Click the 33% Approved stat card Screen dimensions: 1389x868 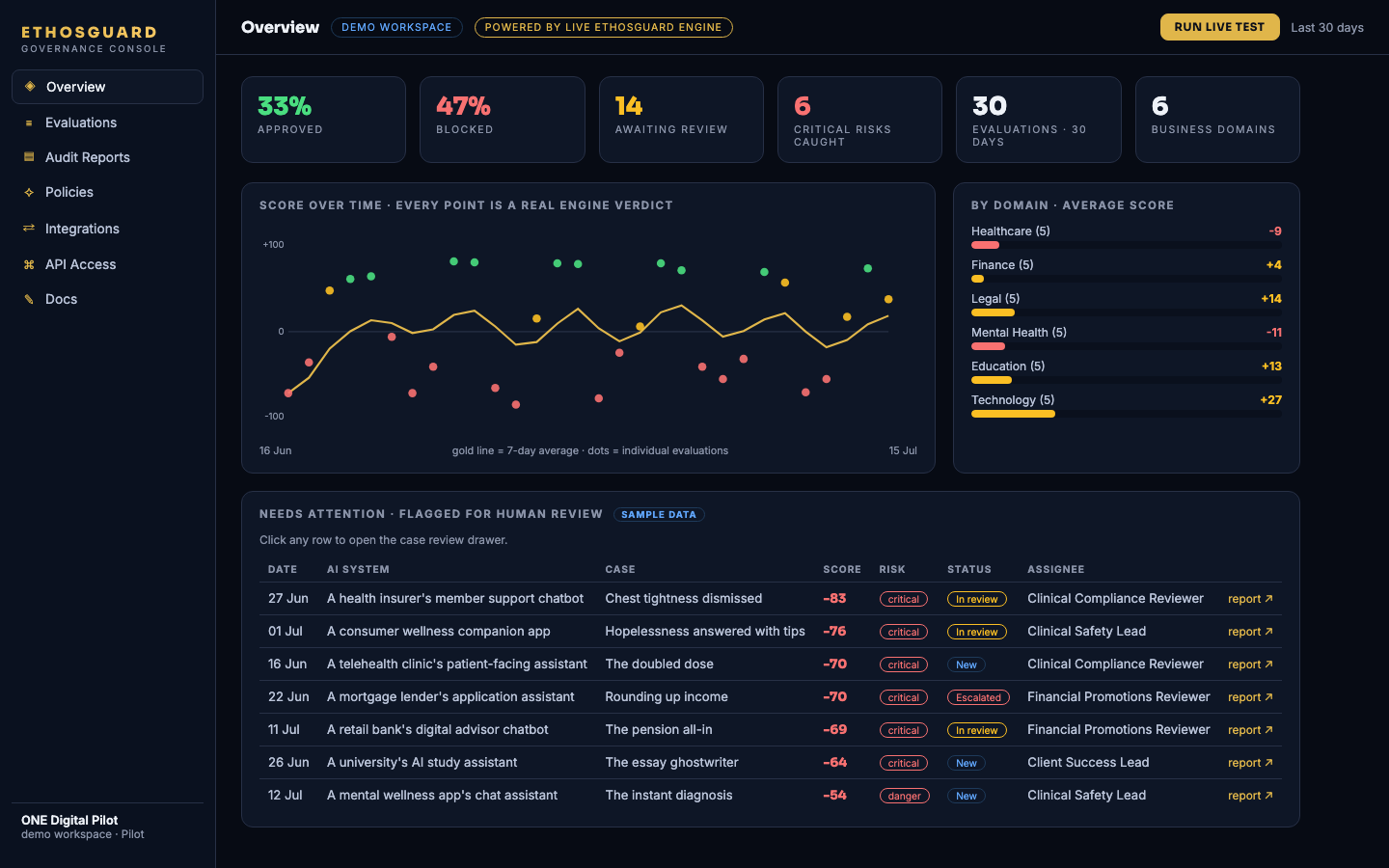click(x=323, y=120)
